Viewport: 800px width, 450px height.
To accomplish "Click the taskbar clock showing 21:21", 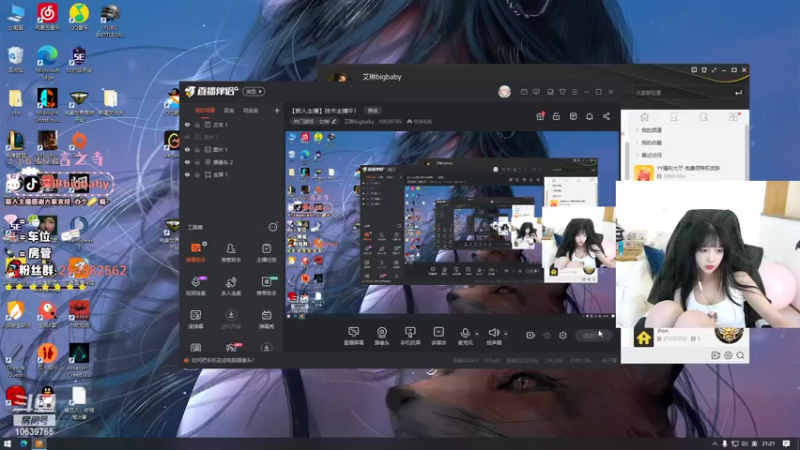I will pyautogui.click(x=768, y=444).
